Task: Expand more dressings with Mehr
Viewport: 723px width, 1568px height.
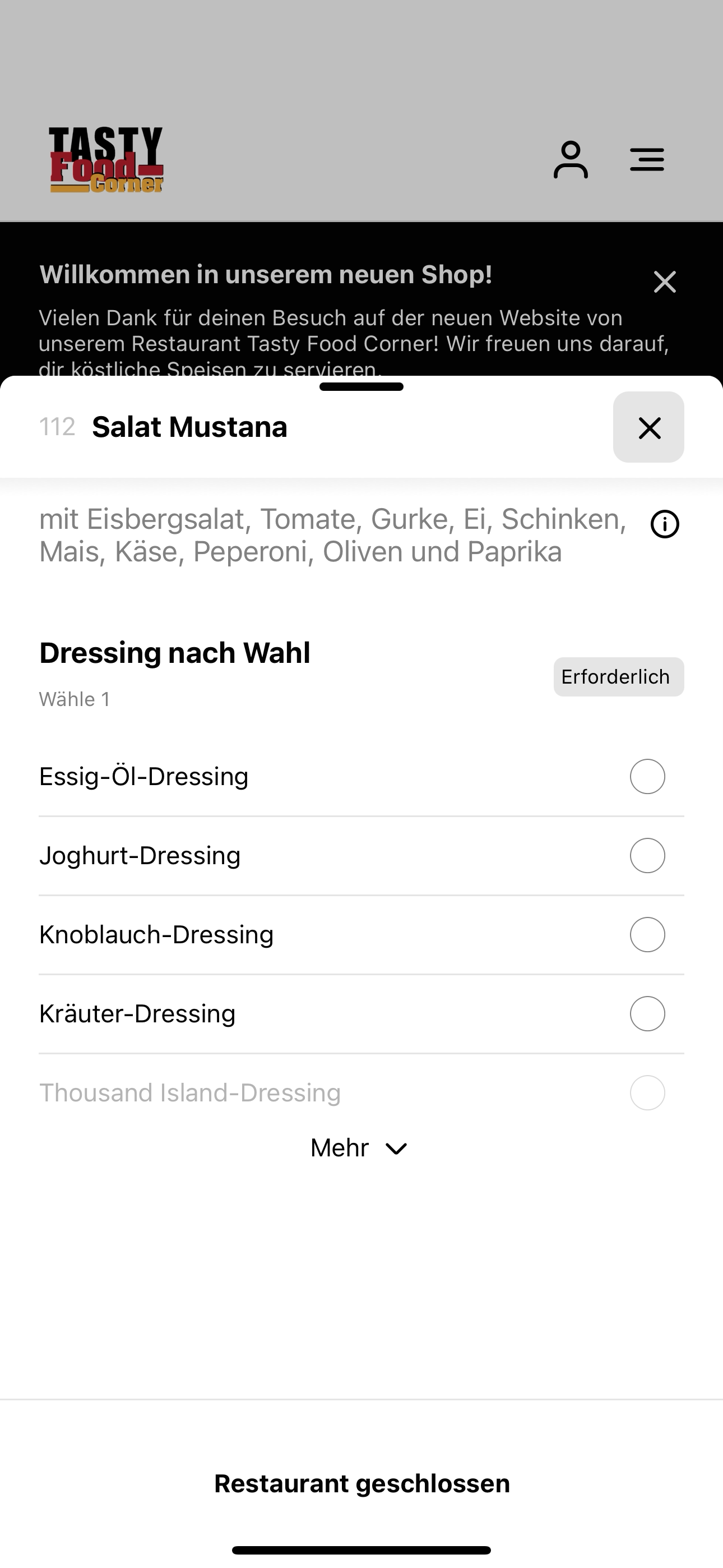Action: click(359, 1148)
